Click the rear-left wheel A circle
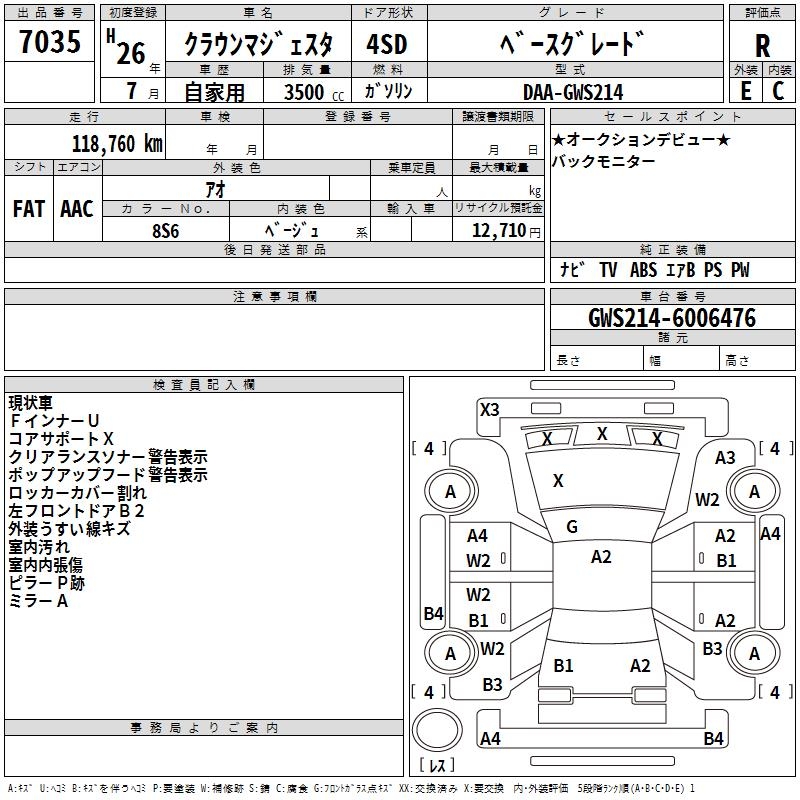800x800 pixels. [451, 654]
